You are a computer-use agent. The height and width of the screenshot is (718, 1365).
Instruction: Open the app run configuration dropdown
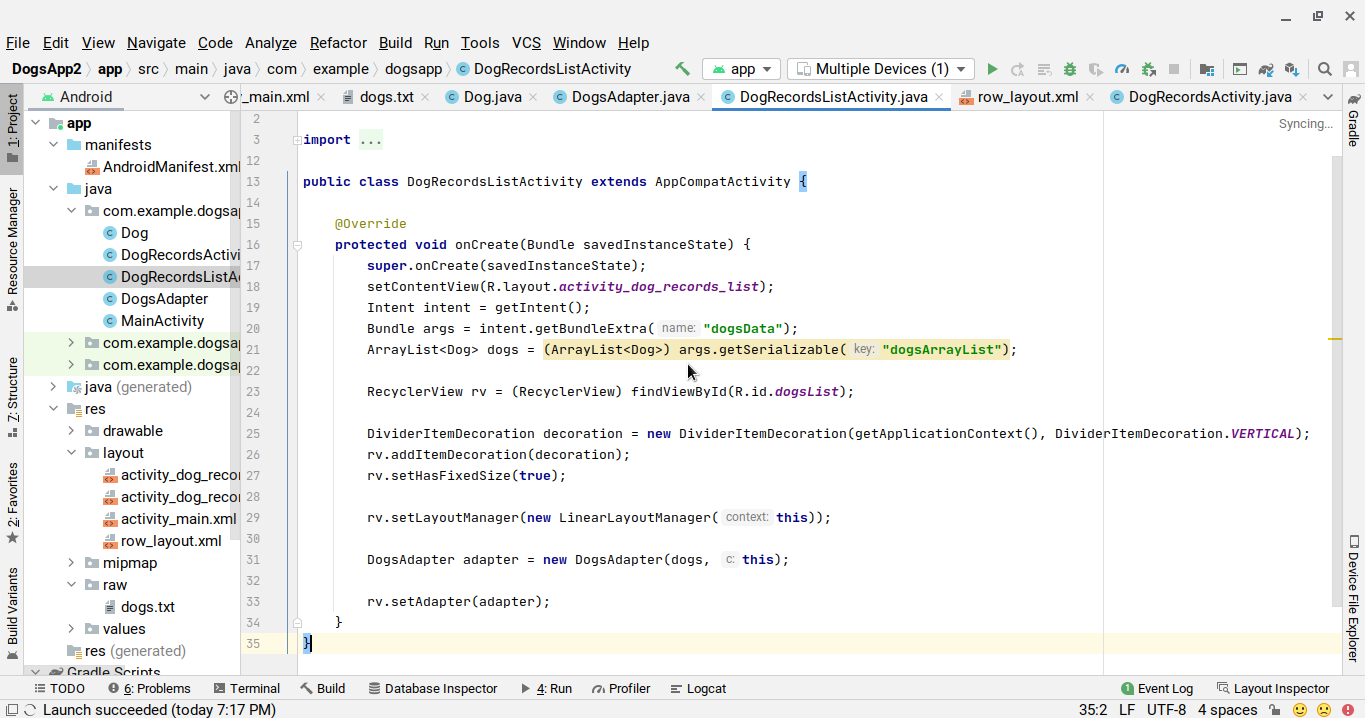[x=741, y=69]
